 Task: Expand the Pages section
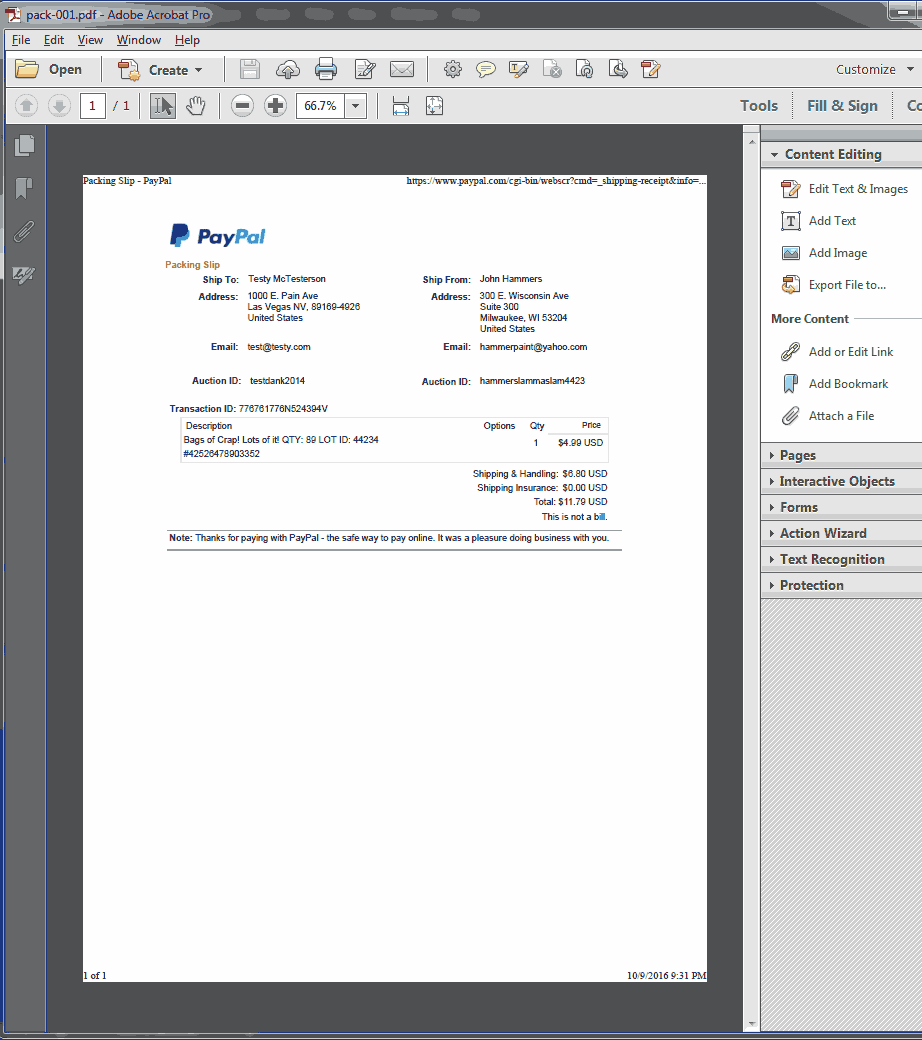point(841,456)
